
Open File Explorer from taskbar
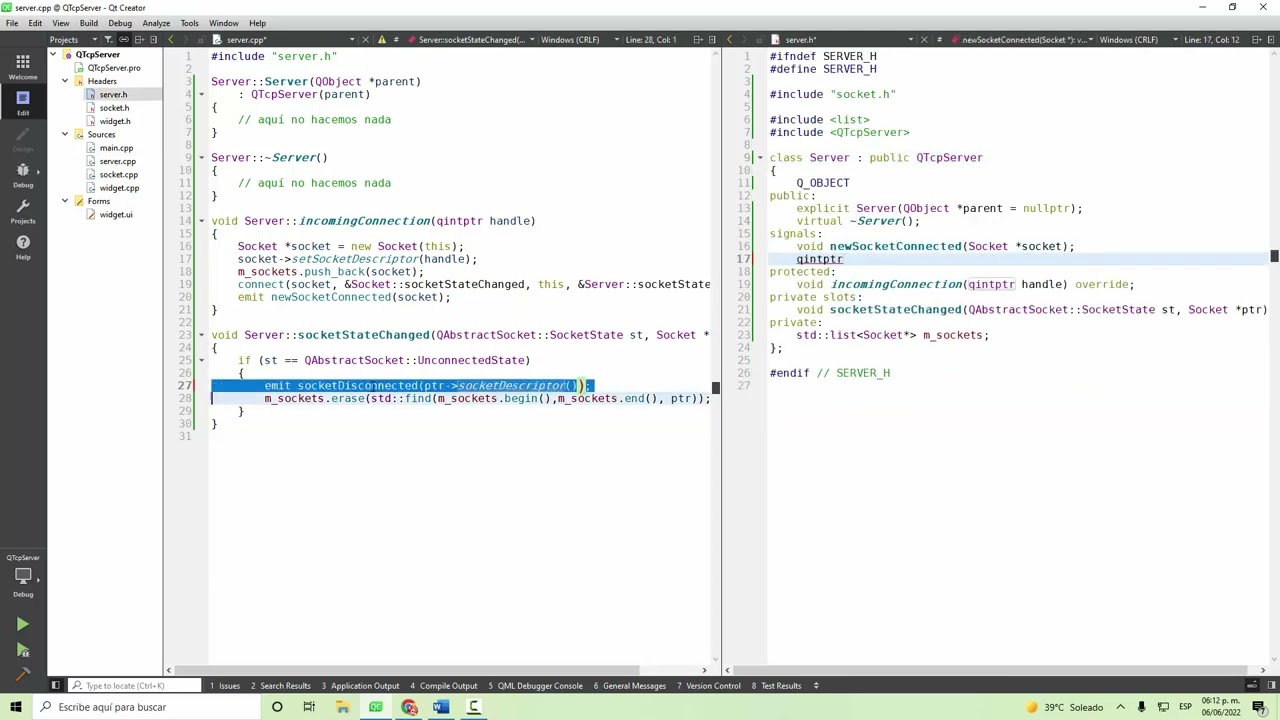[x=342, y=707]
